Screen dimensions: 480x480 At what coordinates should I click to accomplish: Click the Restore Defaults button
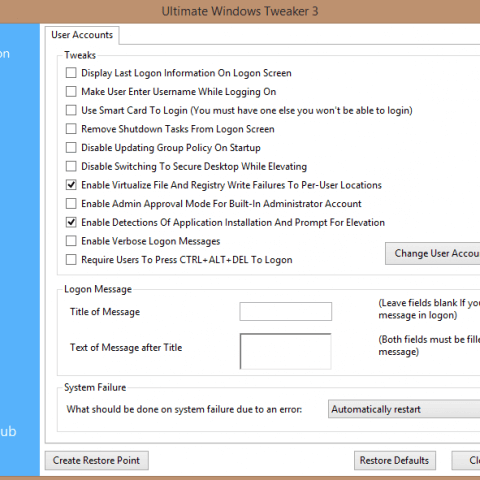coord(395,460)
